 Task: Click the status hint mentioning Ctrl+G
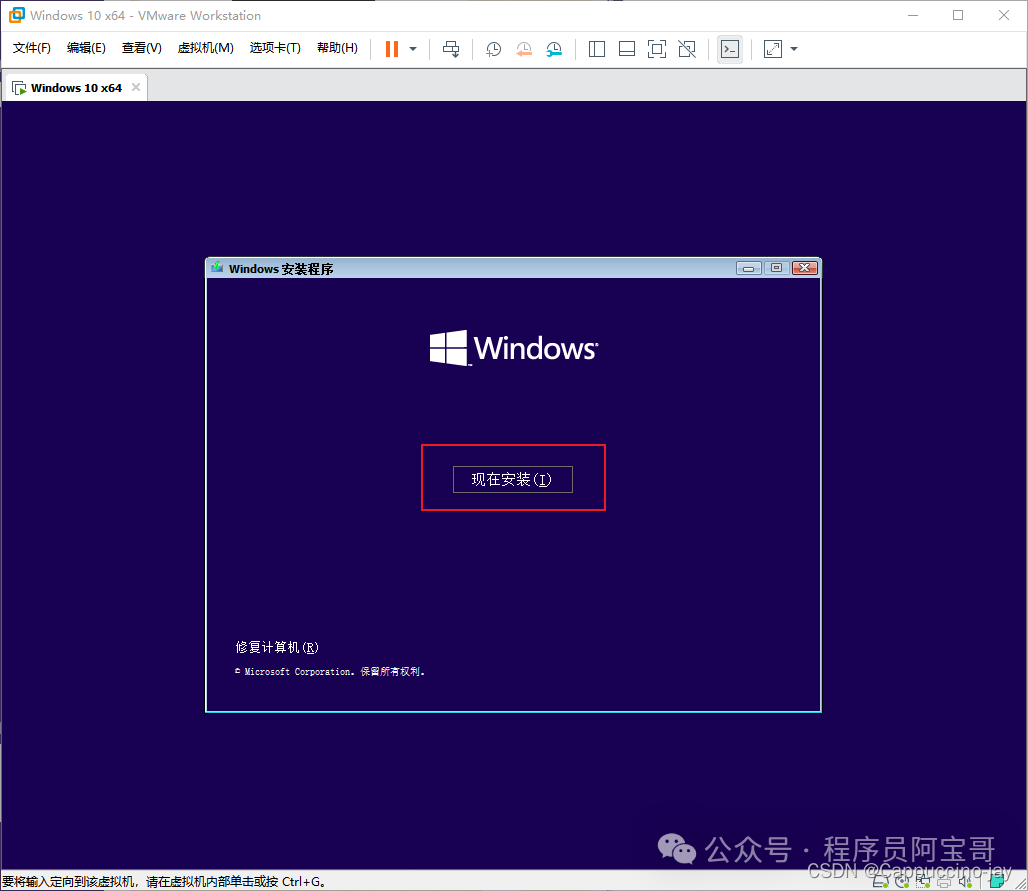click(x=164, y=881)
